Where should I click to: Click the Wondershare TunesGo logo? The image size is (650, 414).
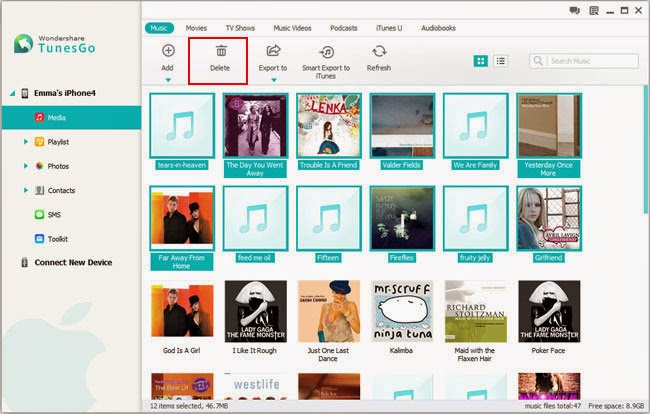[x=54, y=44]
